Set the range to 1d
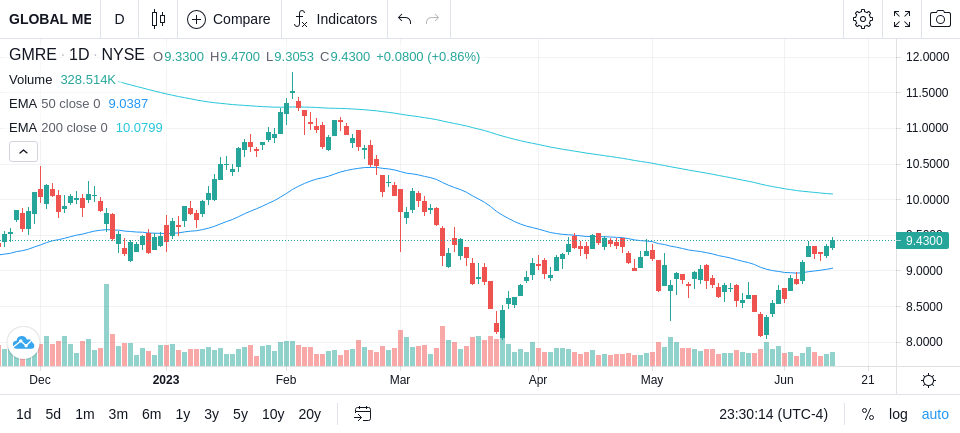 tap(23, 414)
